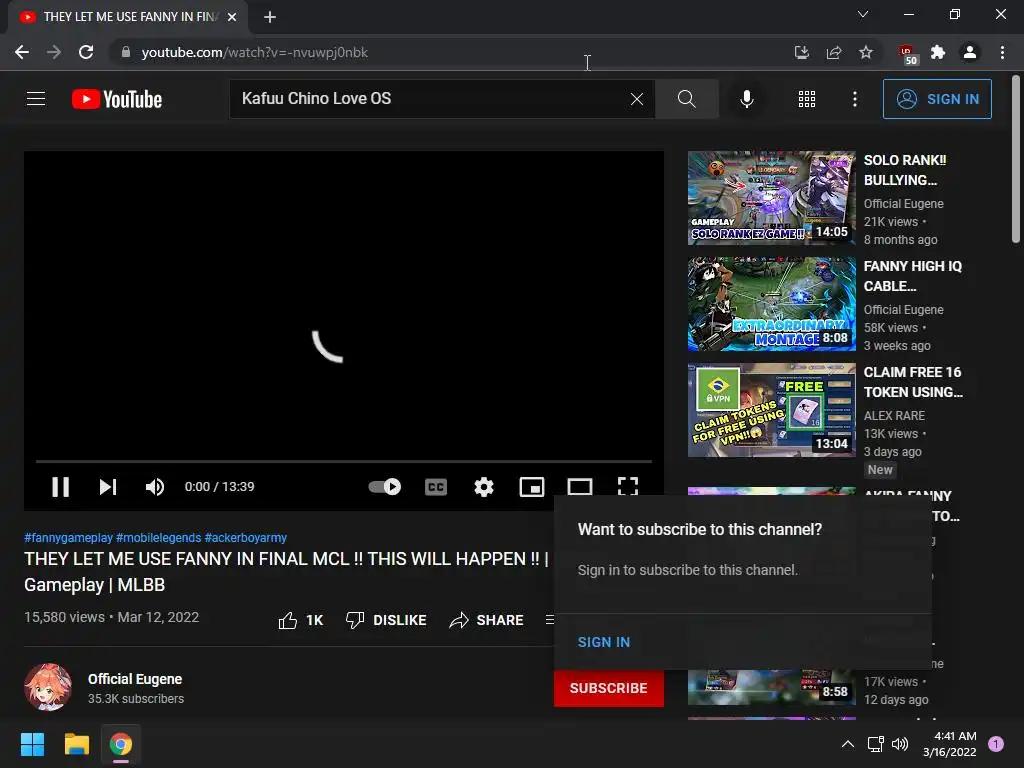Open the SOLO RANK BULLYING video thumbnail
Viewport: 1024px width, 768px height.
tap(771, 198)
